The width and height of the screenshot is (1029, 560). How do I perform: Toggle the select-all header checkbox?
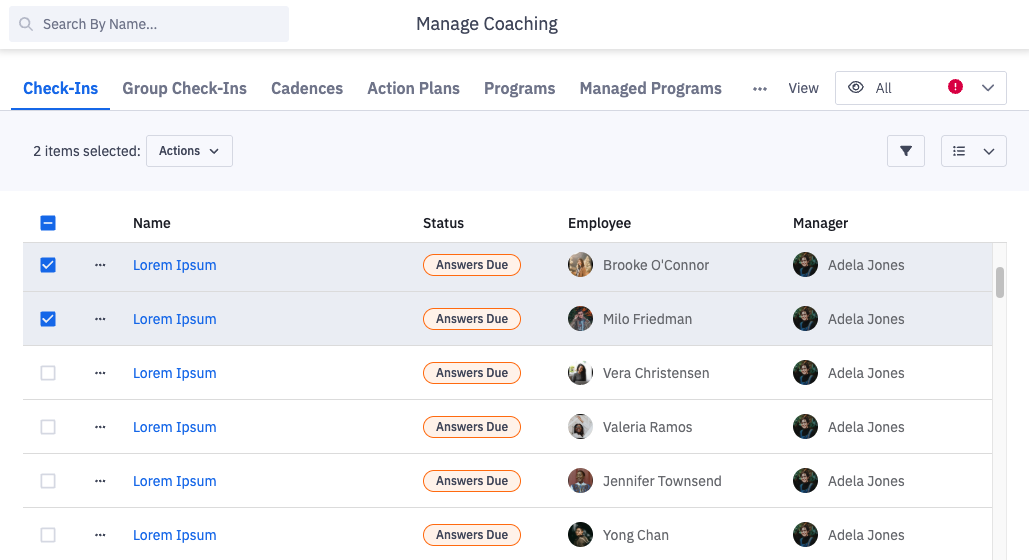click(48, 223)
